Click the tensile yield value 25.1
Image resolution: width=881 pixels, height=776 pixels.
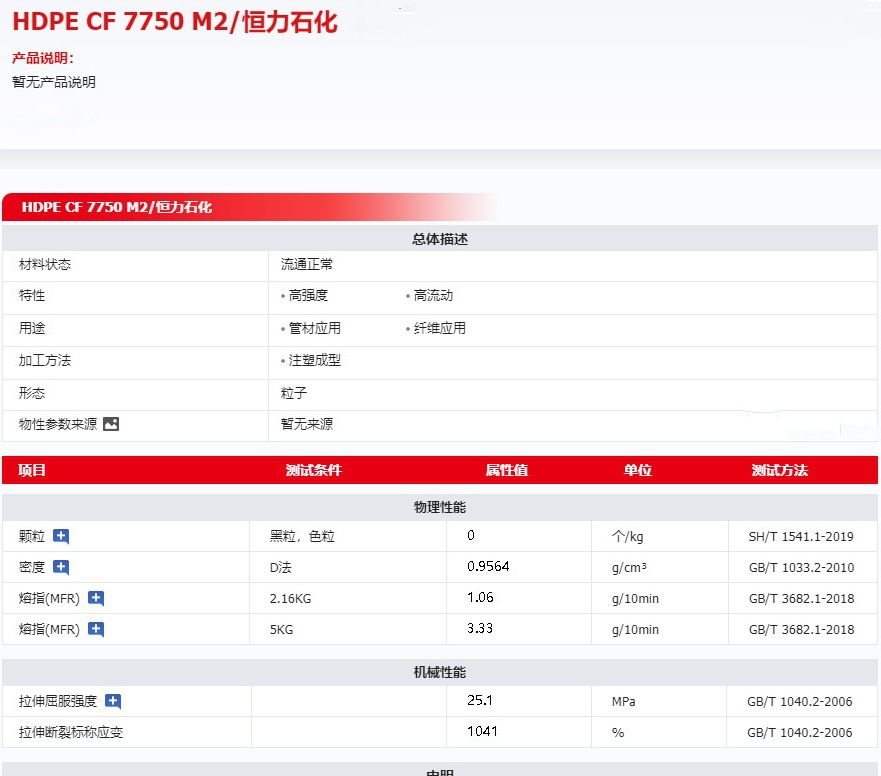click(x=480, y=700)
